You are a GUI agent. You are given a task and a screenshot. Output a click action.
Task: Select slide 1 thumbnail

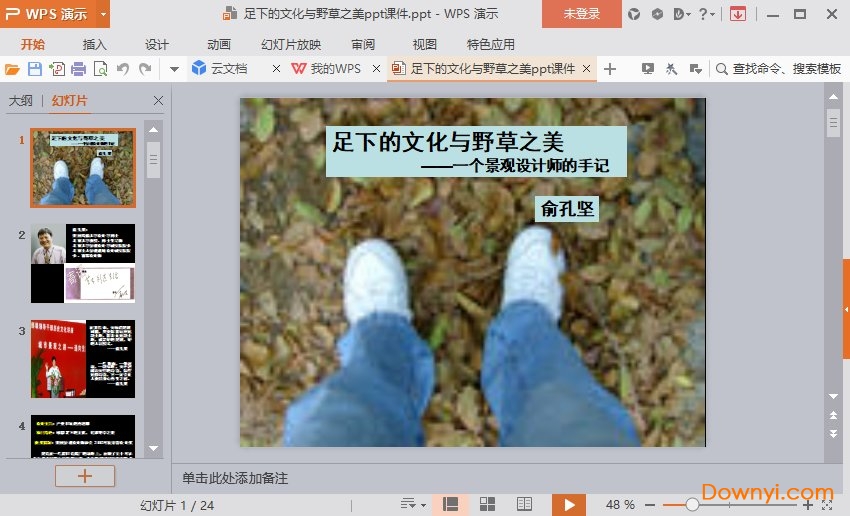83,167
